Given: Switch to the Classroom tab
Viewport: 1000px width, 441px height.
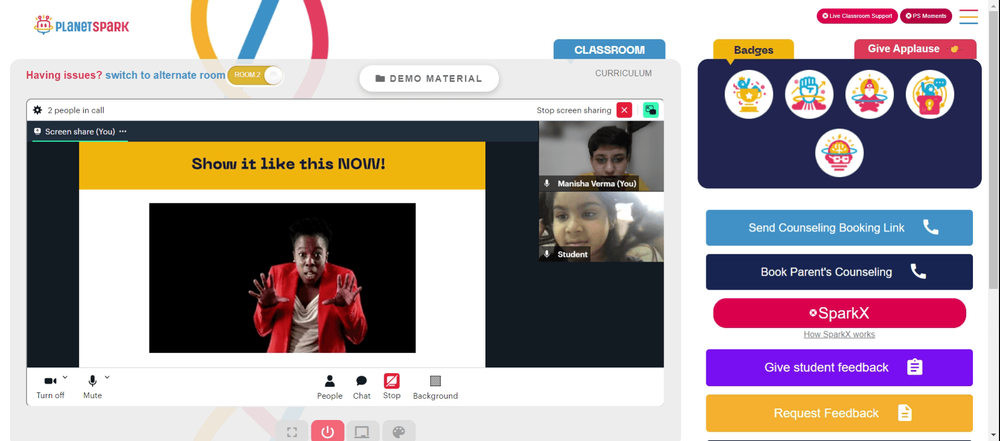Looking at the screenshot, I should click(609, 50).
